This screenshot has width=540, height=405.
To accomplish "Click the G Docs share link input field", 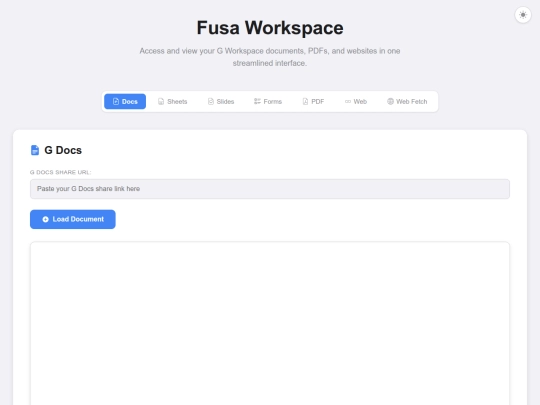I will tap(270, 189).
